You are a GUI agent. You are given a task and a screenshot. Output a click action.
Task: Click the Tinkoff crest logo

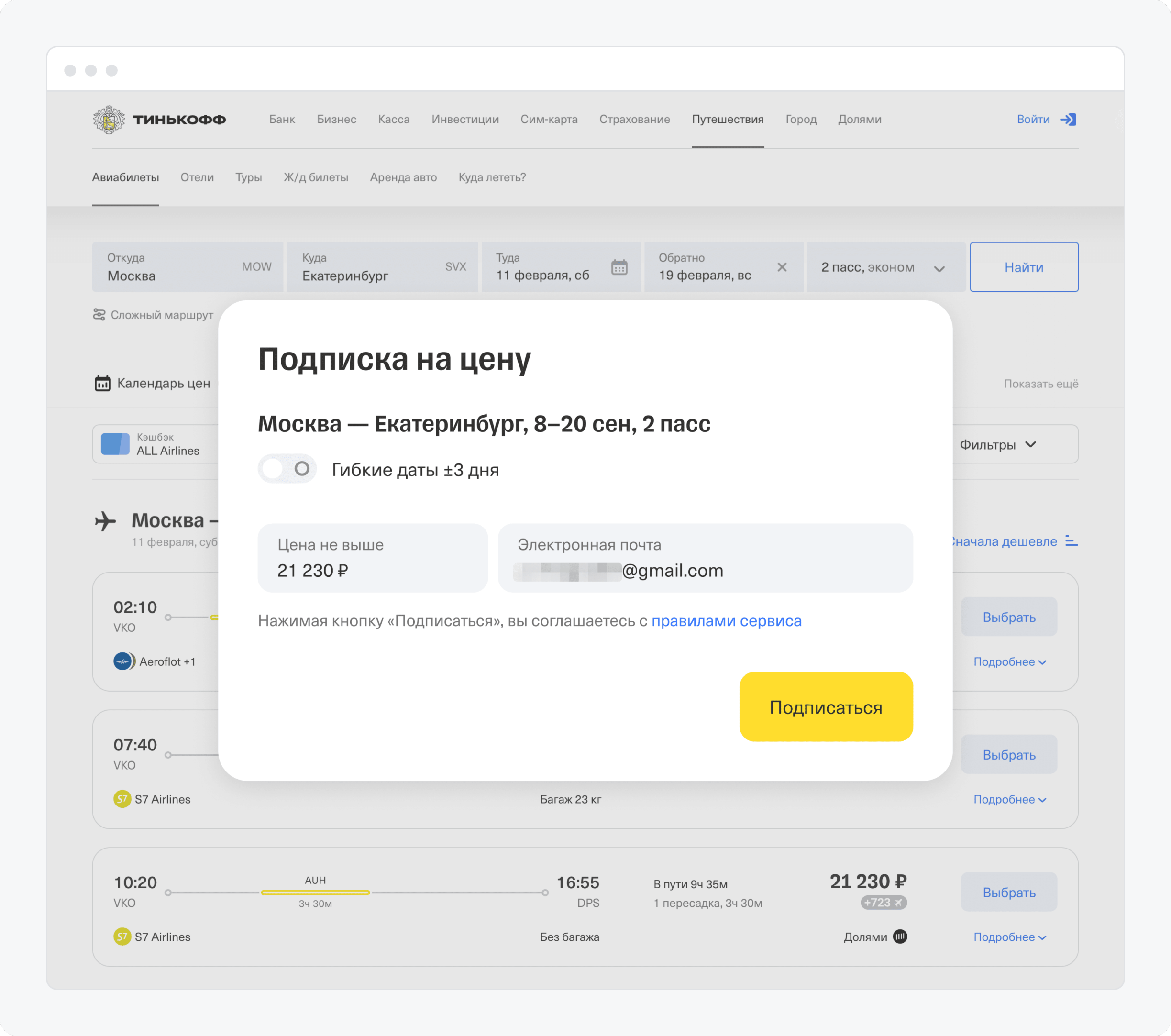click(108, 119)
